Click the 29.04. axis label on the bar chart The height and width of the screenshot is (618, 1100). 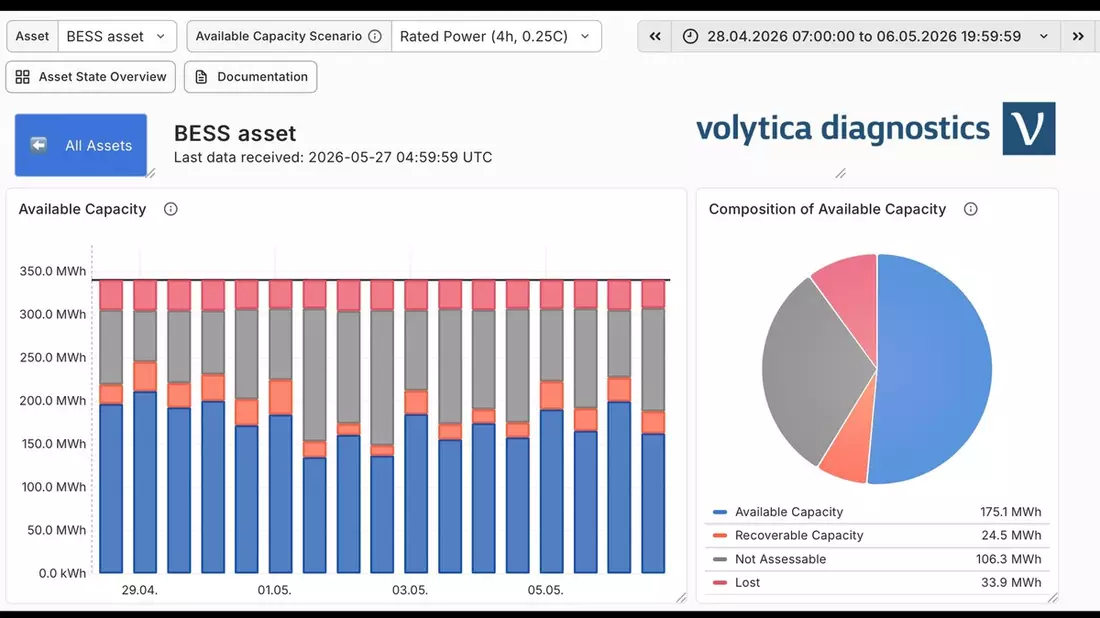coord(140,590)
